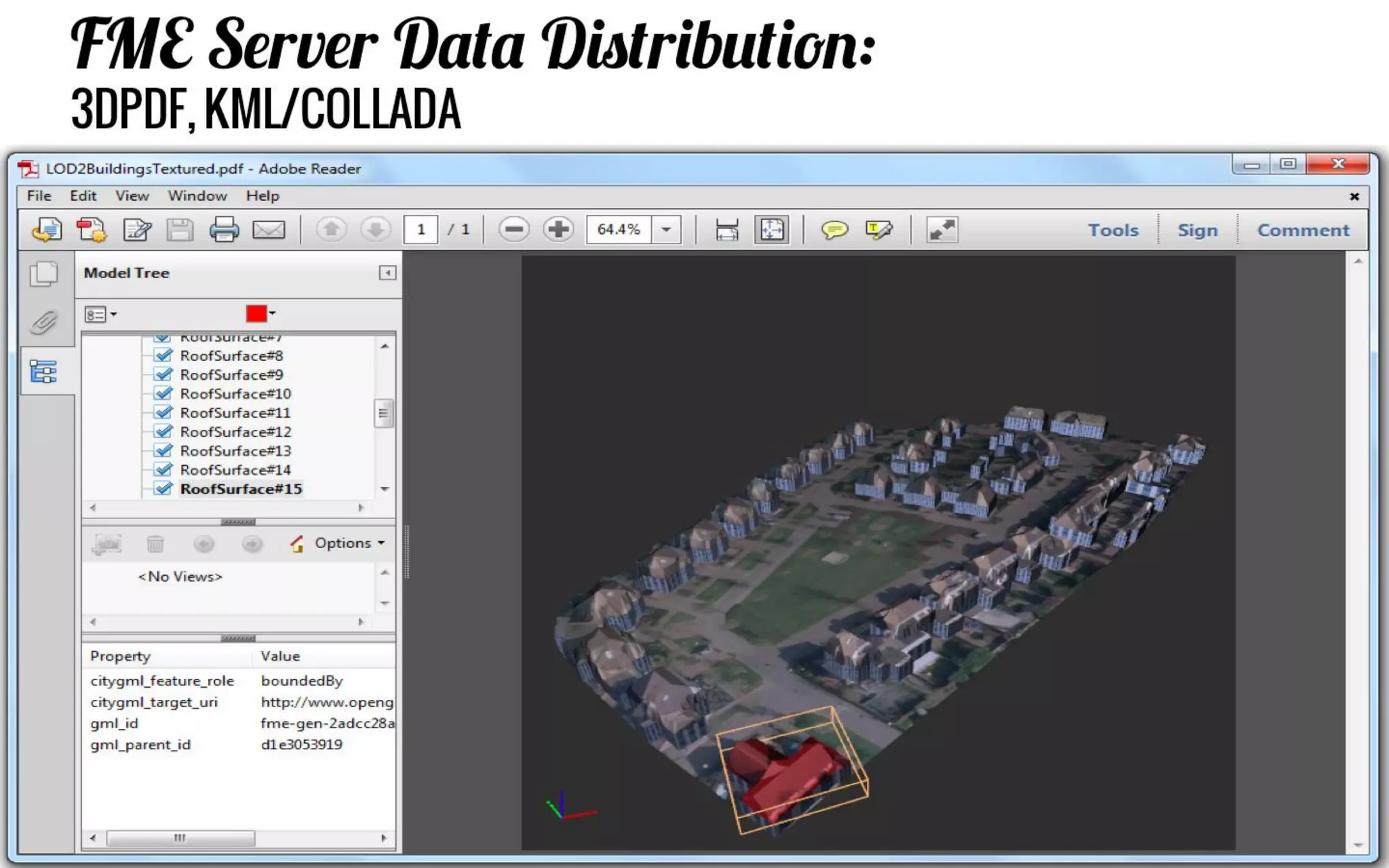This screenshot has height=868, width=1389.
Task: Select the Fit Width scrolling icon
Action: point(727,230)
